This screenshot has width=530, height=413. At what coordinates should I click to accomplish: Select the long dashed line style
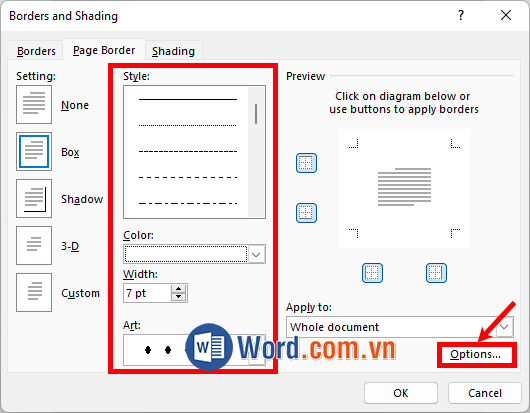pyautogui.click(x=188, y=177)
